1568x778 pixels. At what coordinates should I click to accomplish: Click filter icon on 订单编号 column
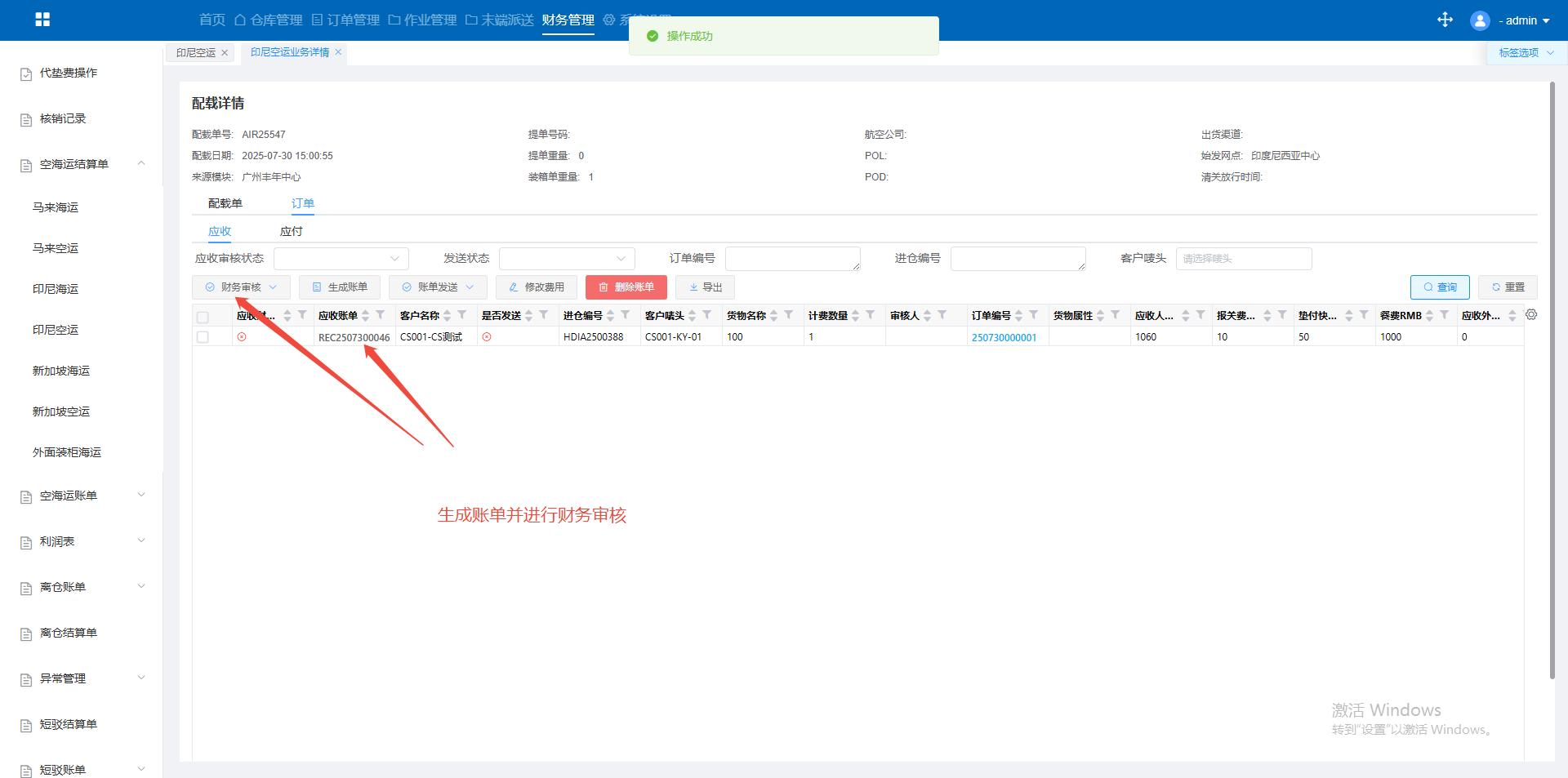pos(1034,315)
